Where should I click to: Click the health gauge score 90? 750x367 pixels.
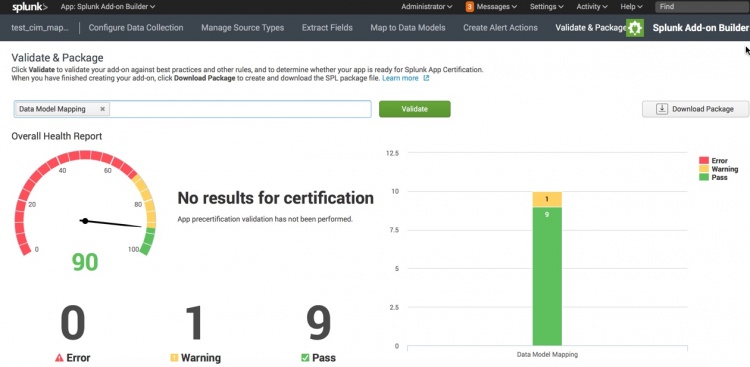(x=85, y=262)
